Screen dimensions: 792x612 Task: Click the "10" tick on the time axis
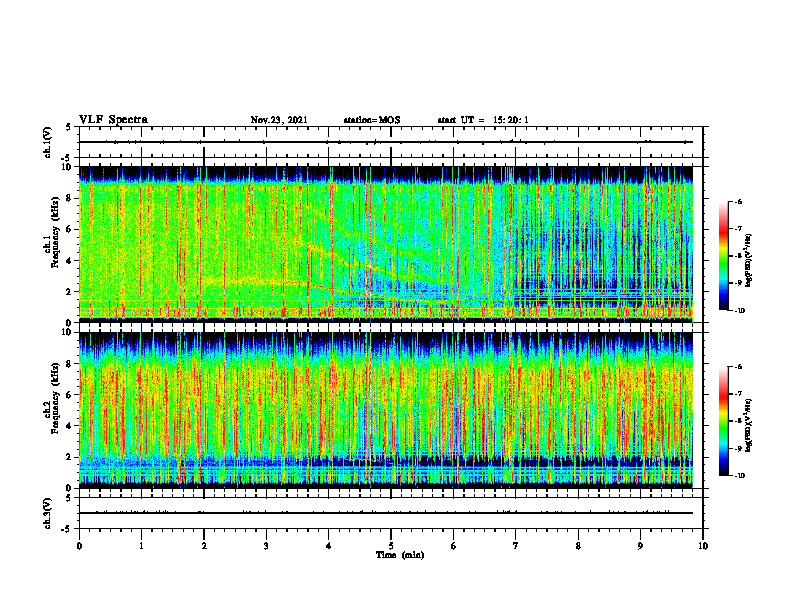coord(703,546)
